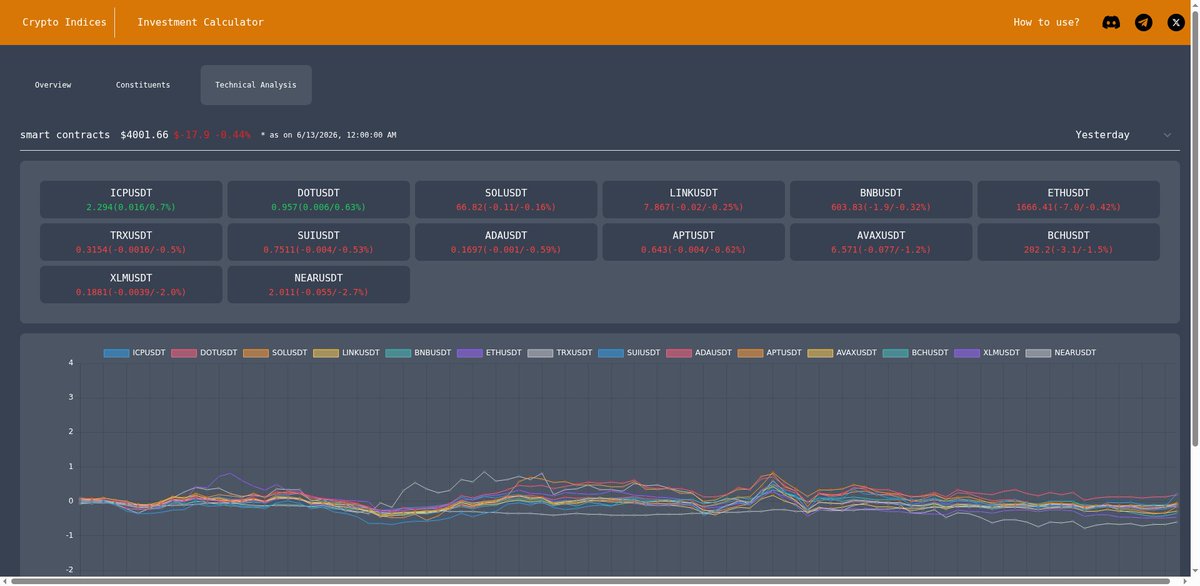Open the Discord icon link
The height and width of the screenshot is (586, 1200).
point(1111,22)
